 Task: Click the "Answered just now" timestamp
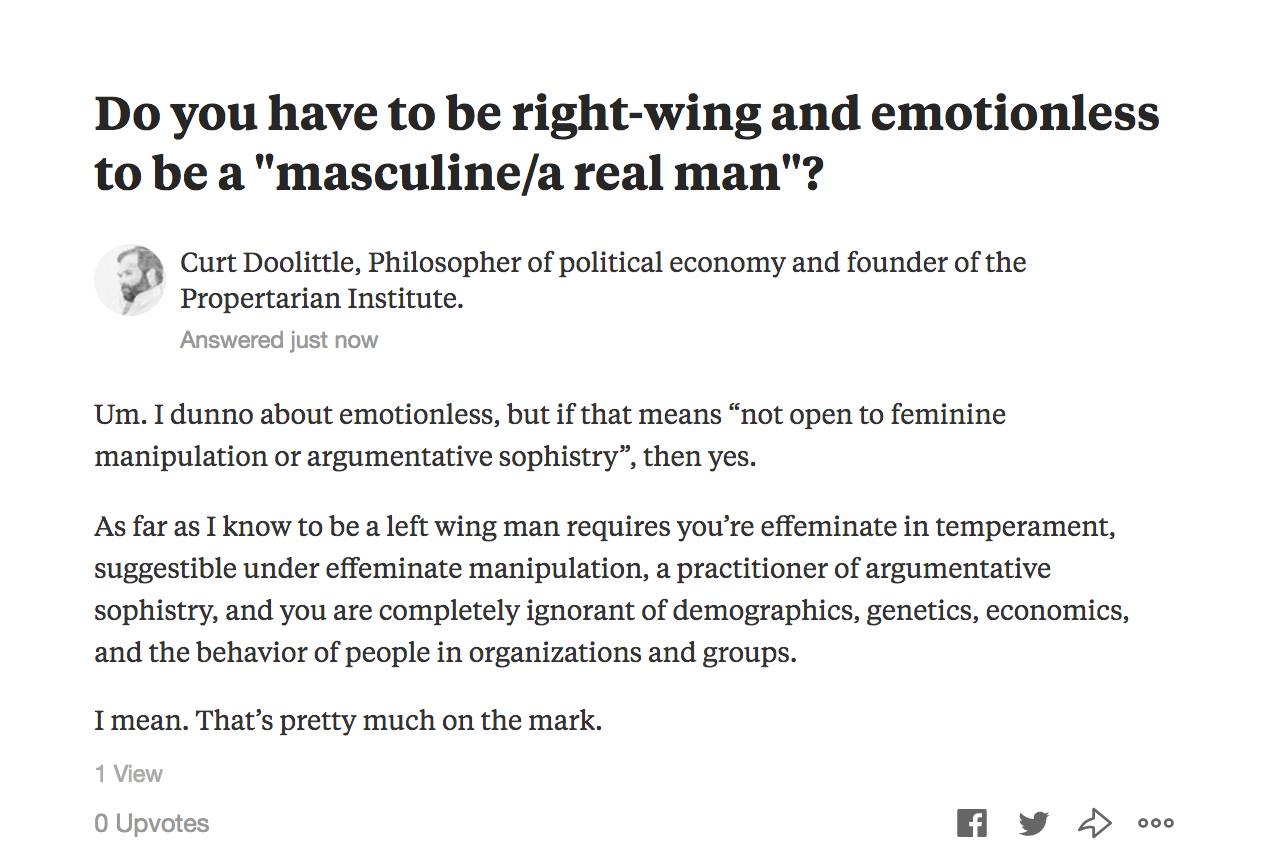279,340
